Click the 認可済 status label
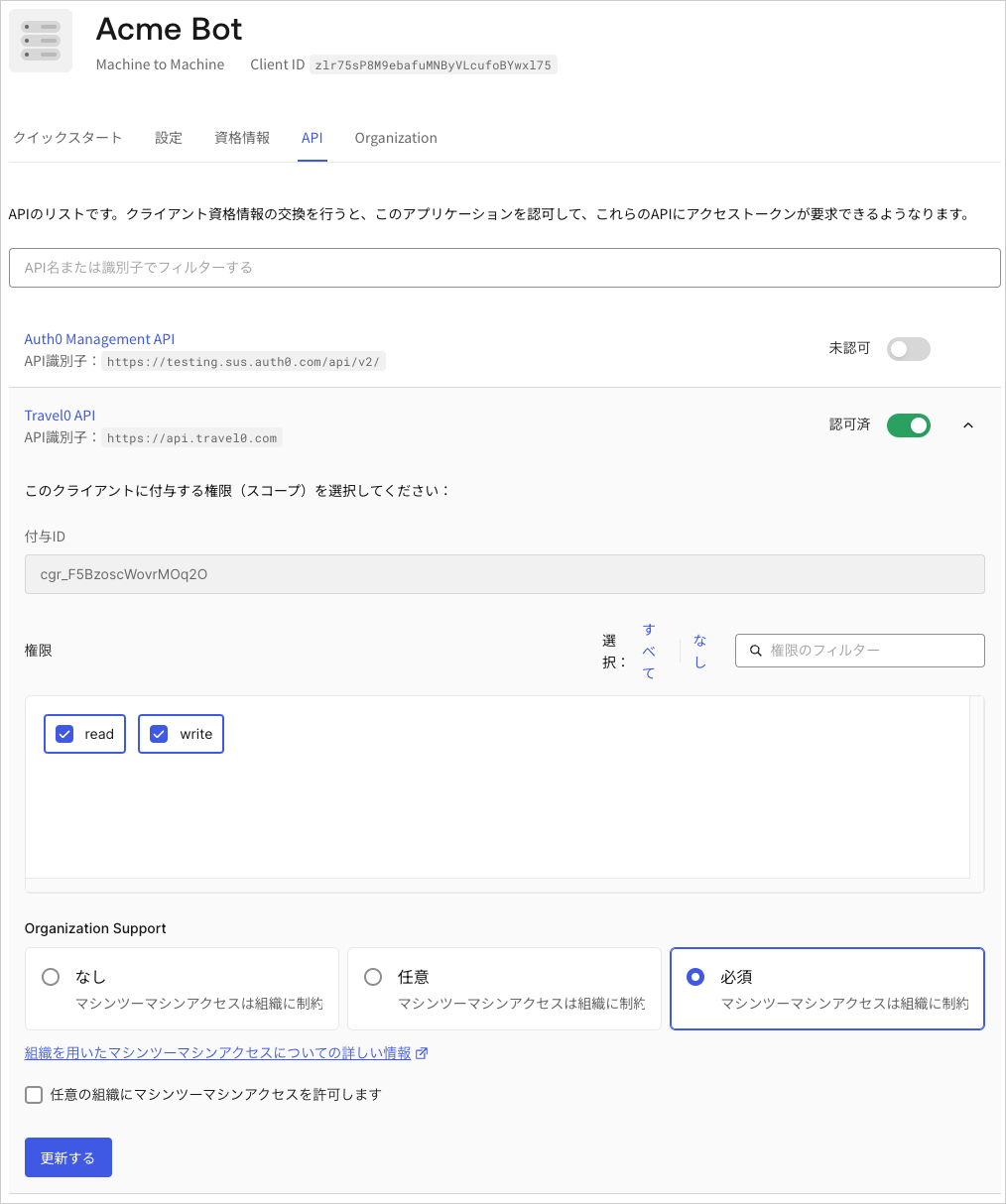Image resolution: width=1006 pixels, height=1204 pixels. 849,424
